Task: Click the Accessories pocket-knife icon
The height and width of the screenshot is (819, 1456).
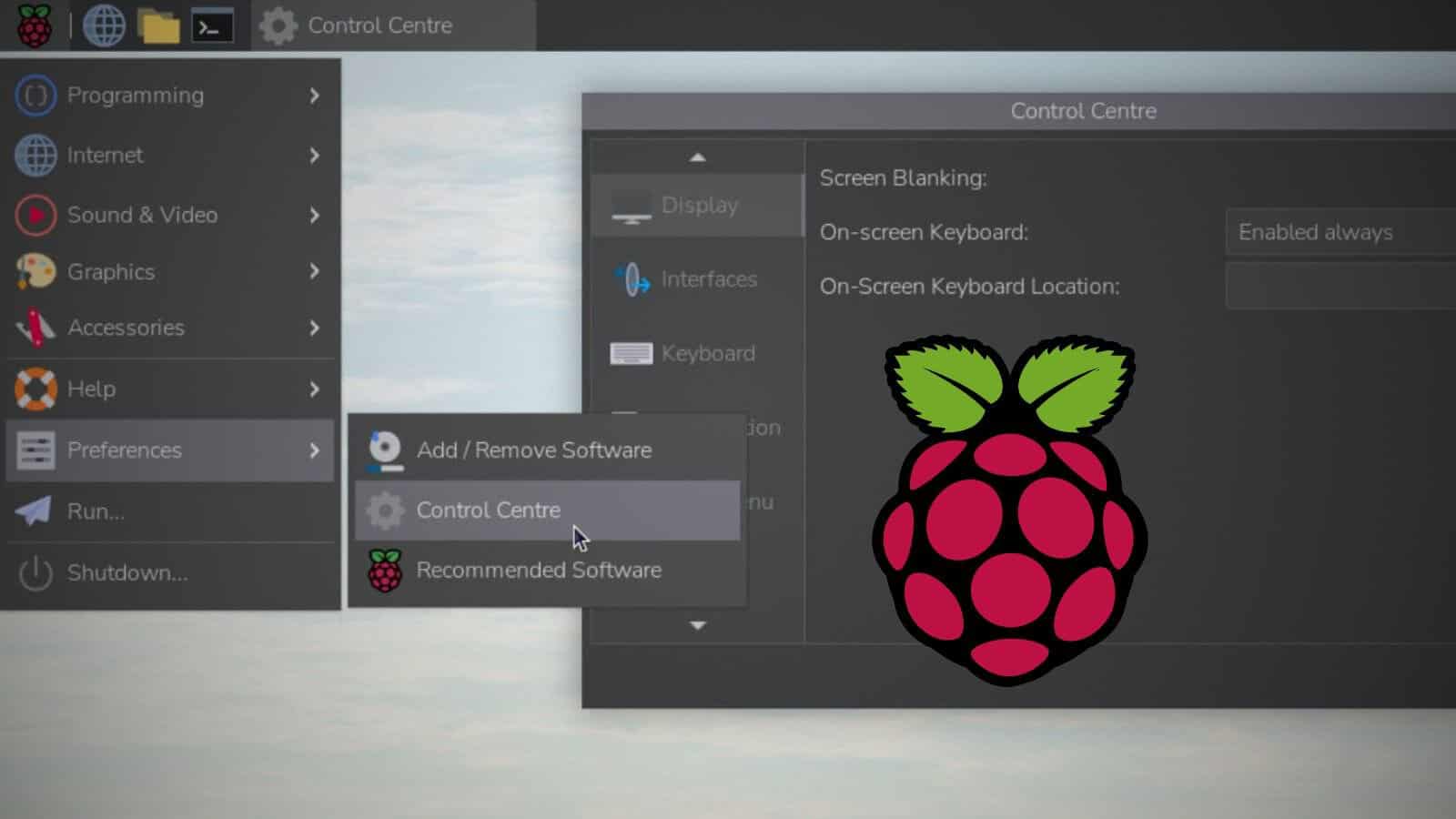Action: point(35,328)
